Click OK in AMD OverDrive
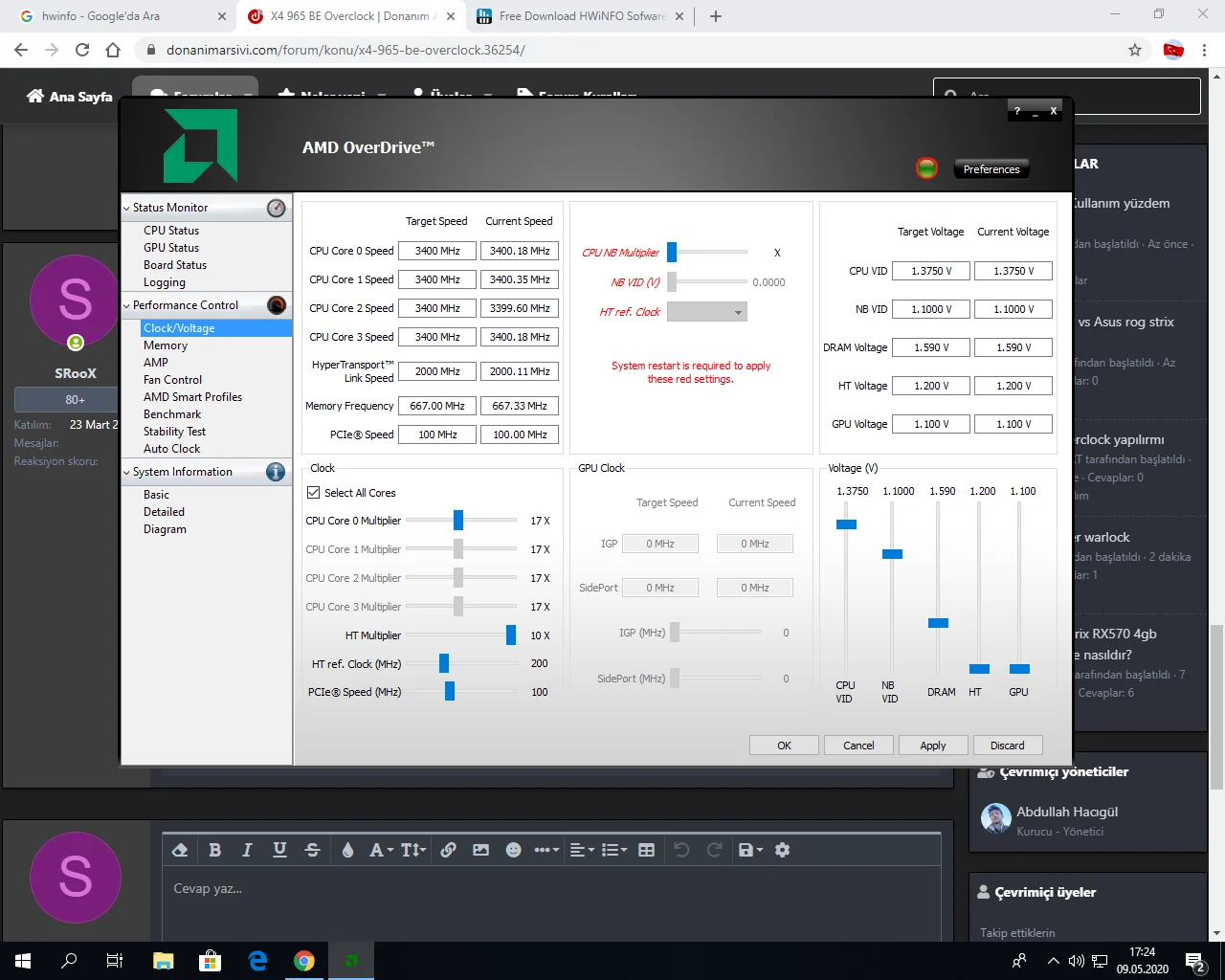Viewport: 1225px width, 980px height. pyautogui.click(x=784, y=746)
